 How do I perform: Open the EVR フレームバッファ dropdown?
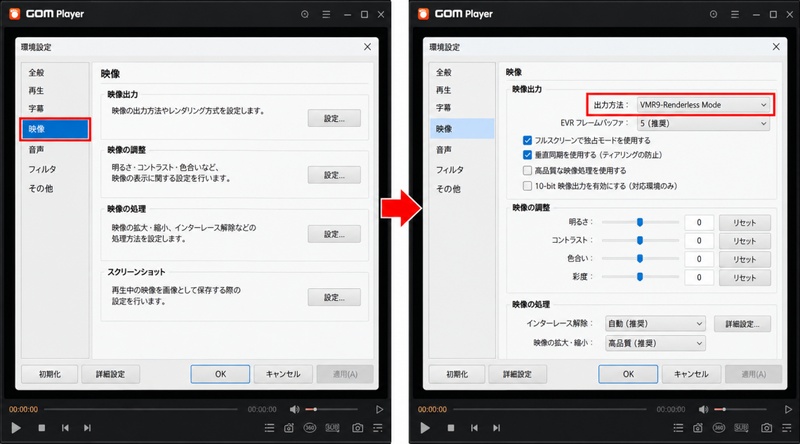coord(703,123)
